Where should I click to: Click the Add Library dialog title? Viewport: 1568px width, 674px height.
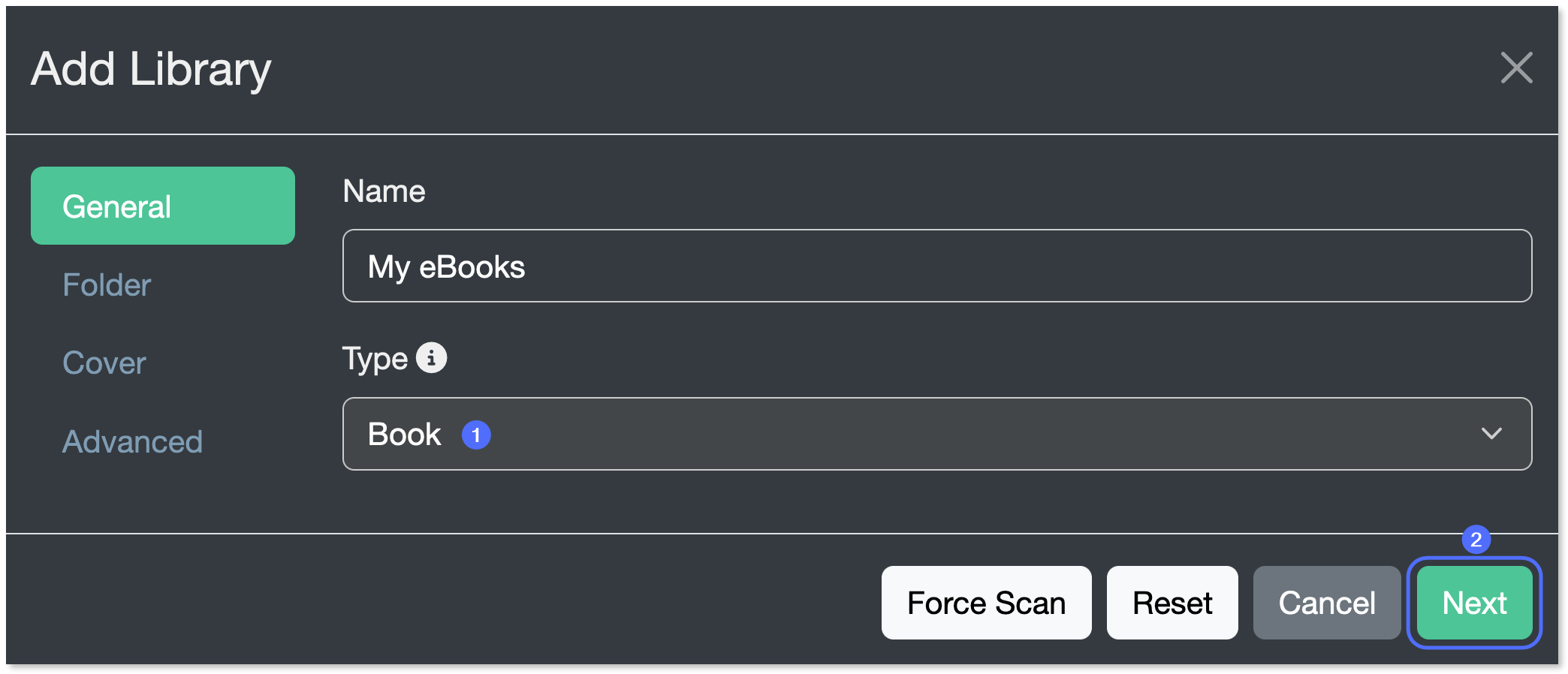(150, 68)
